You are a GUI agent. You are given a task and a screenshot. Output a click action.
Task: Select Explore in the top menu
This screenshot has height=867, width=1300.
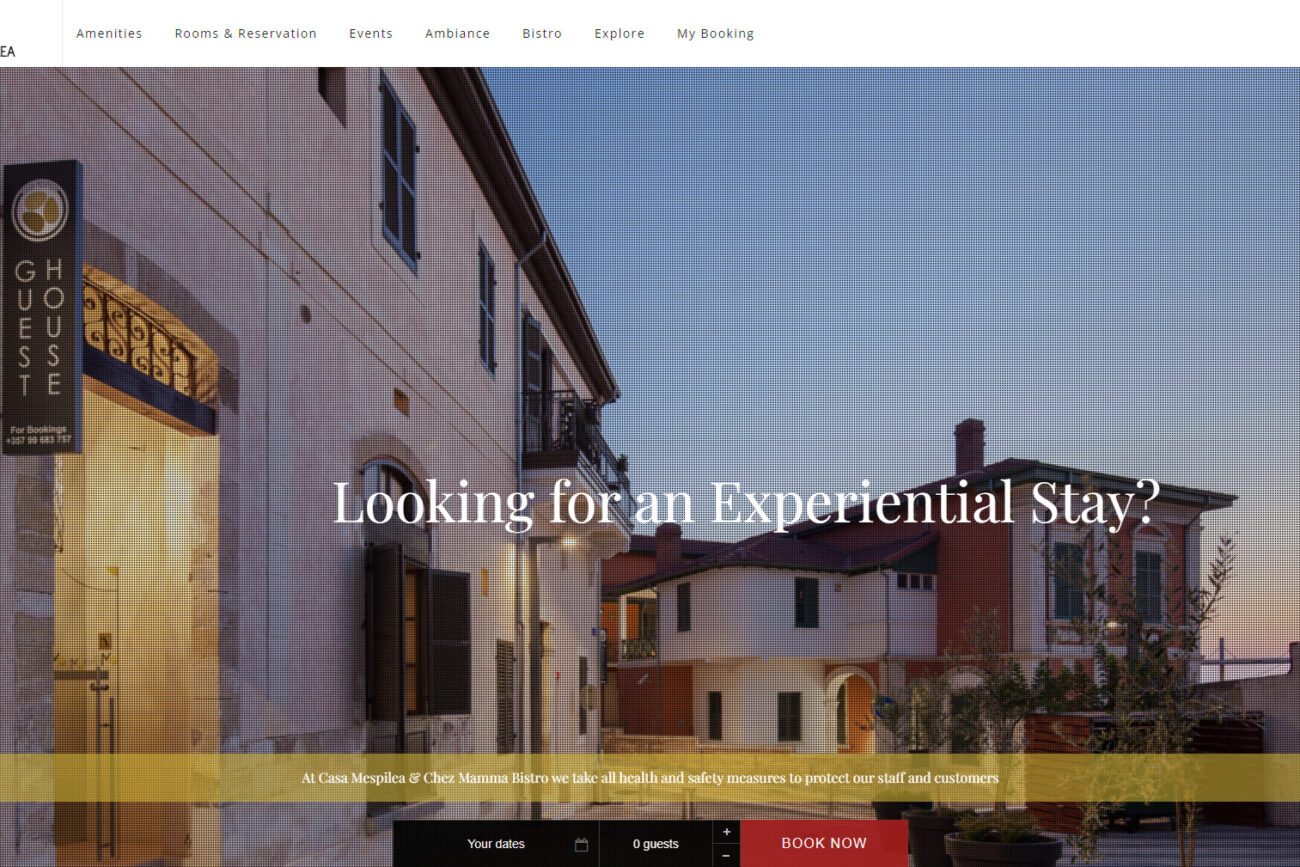click(x=619, y=33)
